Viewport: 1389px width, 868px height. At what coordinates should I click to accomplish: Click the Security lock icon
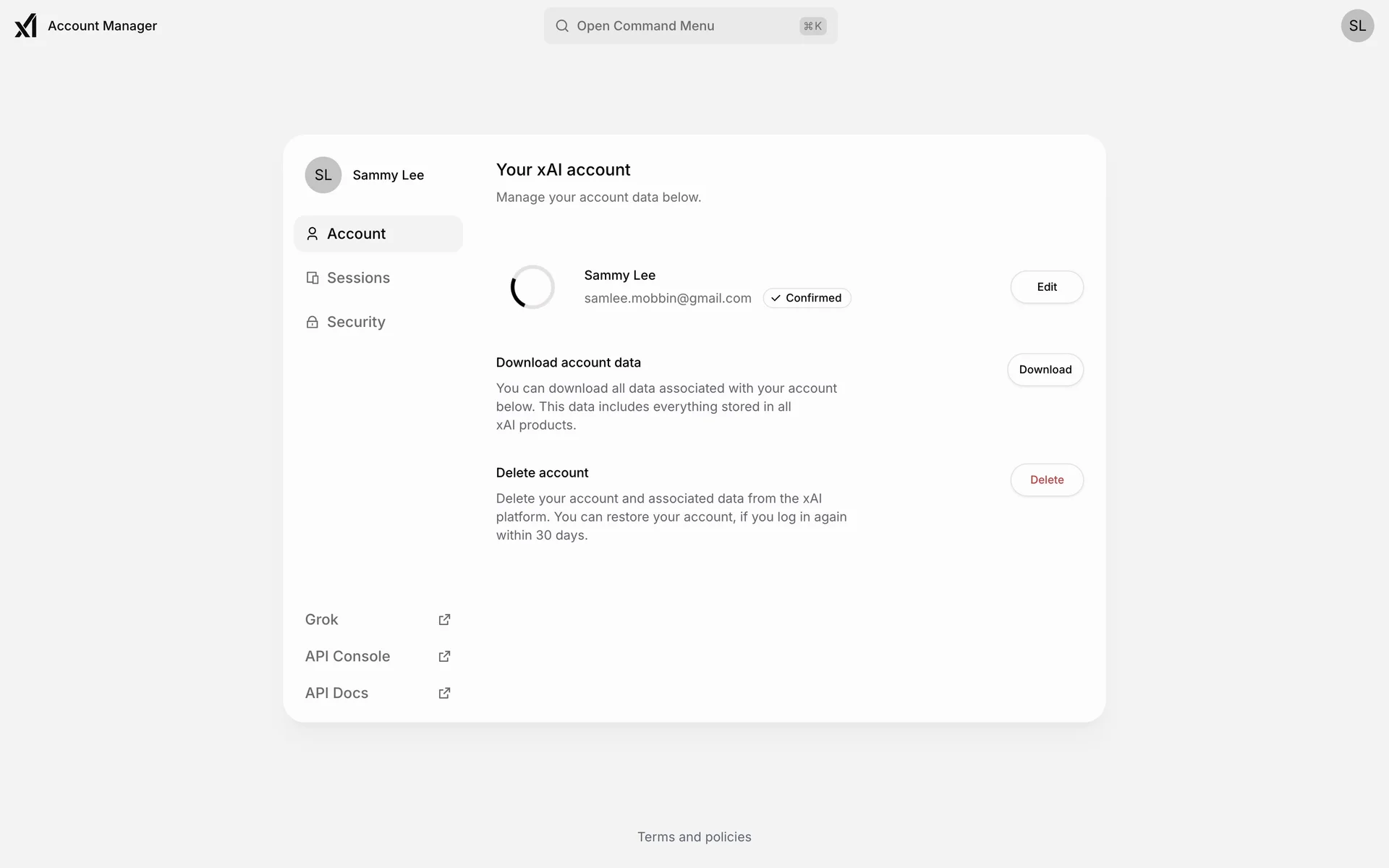(x=313, y=322)
